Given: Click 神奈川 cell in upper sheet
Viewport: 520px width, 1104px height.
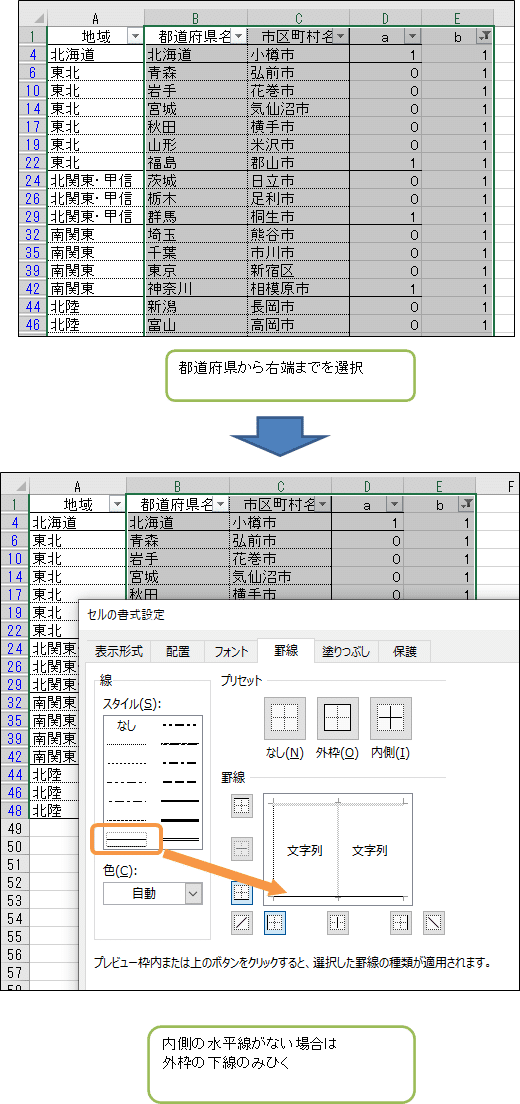Looking at the screenshot, I should click(196, 289).
